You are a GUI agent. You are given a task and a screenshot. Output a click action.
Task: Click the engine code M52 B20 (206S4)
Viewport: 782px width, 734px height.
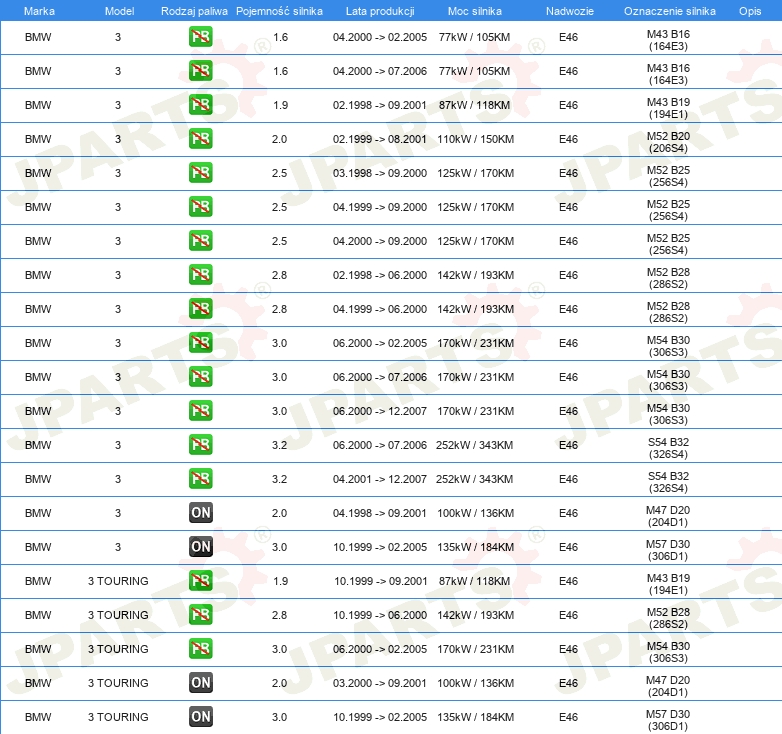click(x=668, y=142)
